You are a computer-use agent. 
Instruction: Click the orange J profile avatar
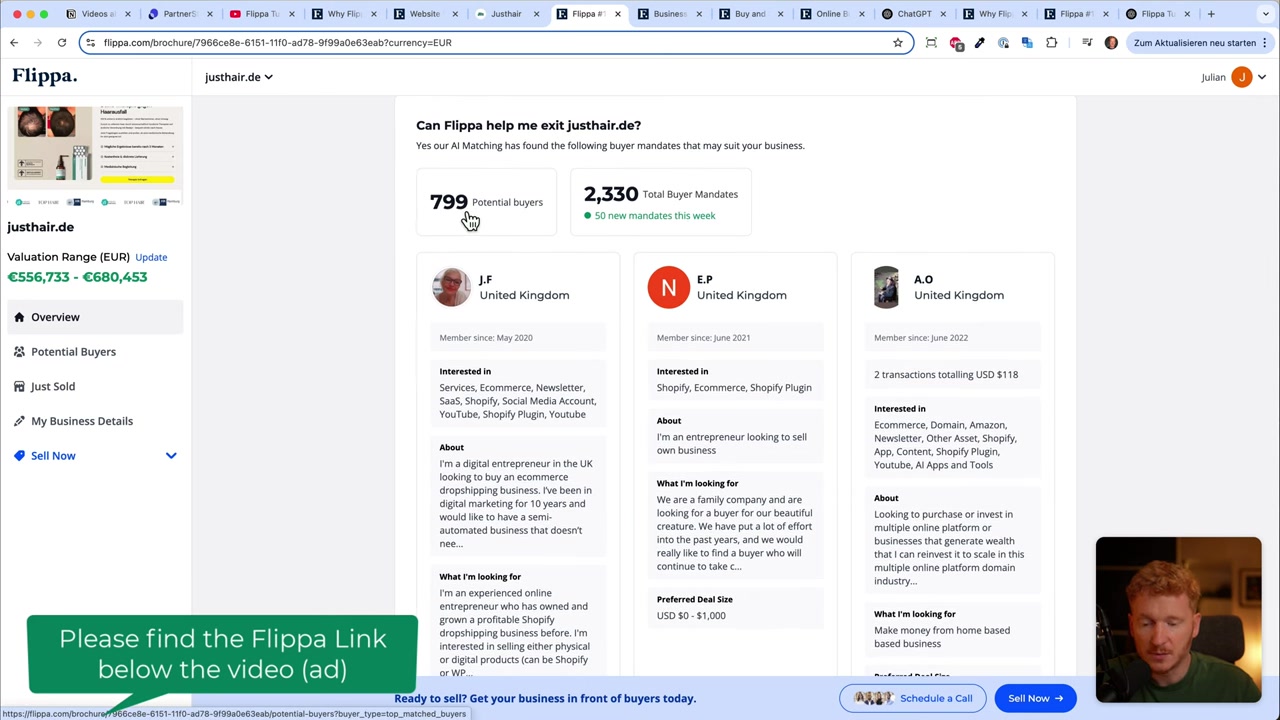coord(1241,77)
